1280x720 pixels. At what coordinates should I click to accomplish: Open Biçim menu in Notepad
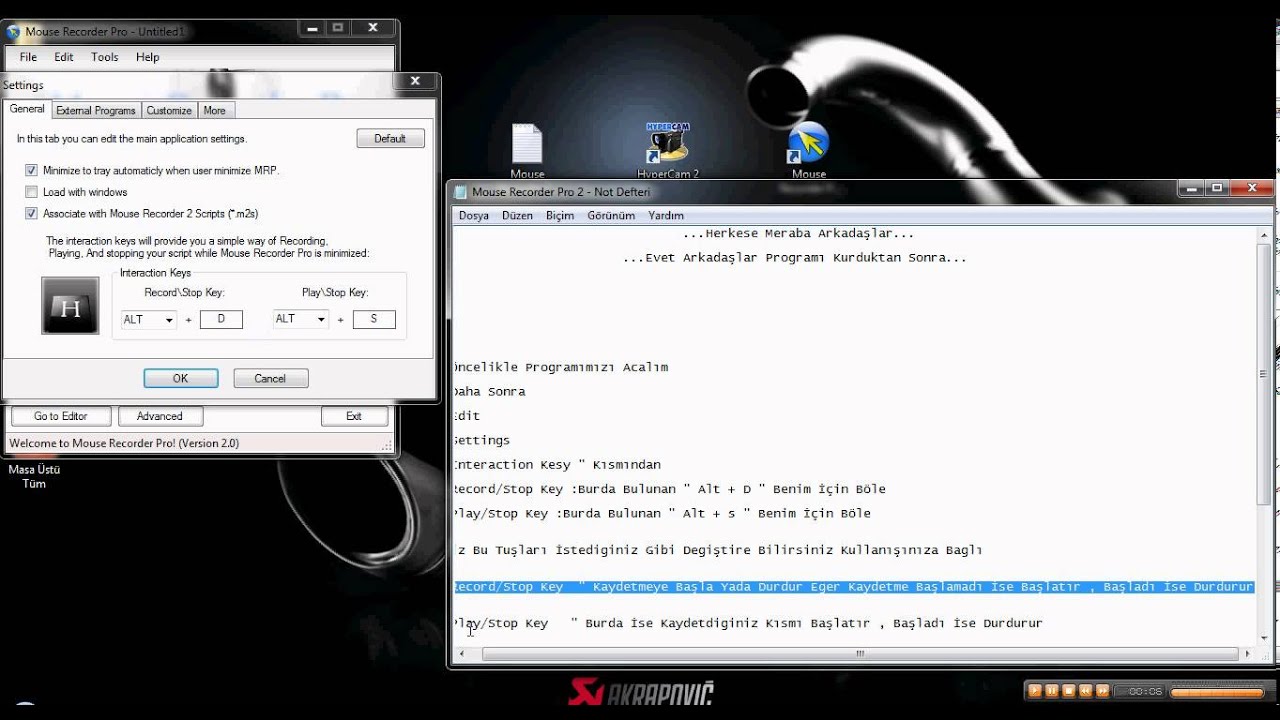560,215
